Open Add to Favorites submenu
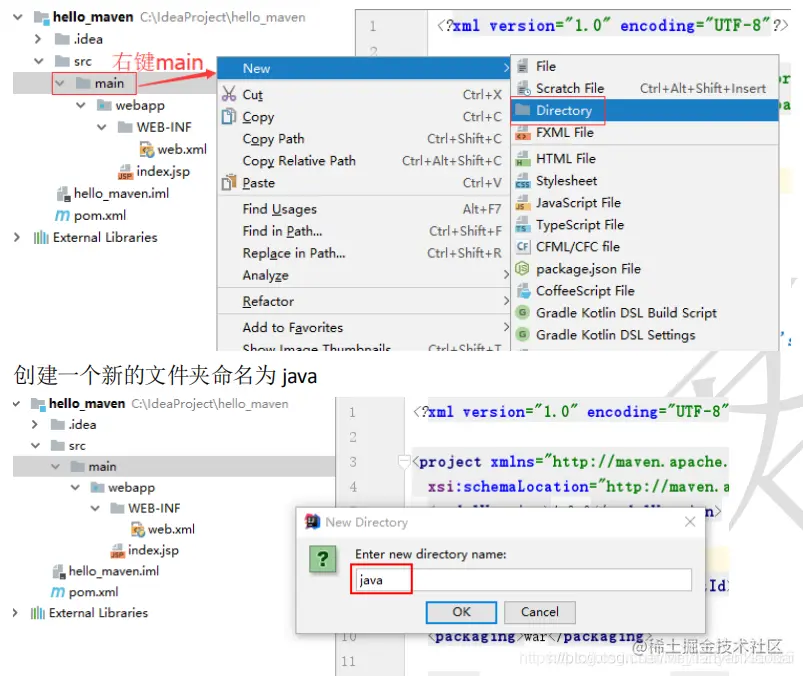Screen dimensions: 803x676 coord(364,327)
